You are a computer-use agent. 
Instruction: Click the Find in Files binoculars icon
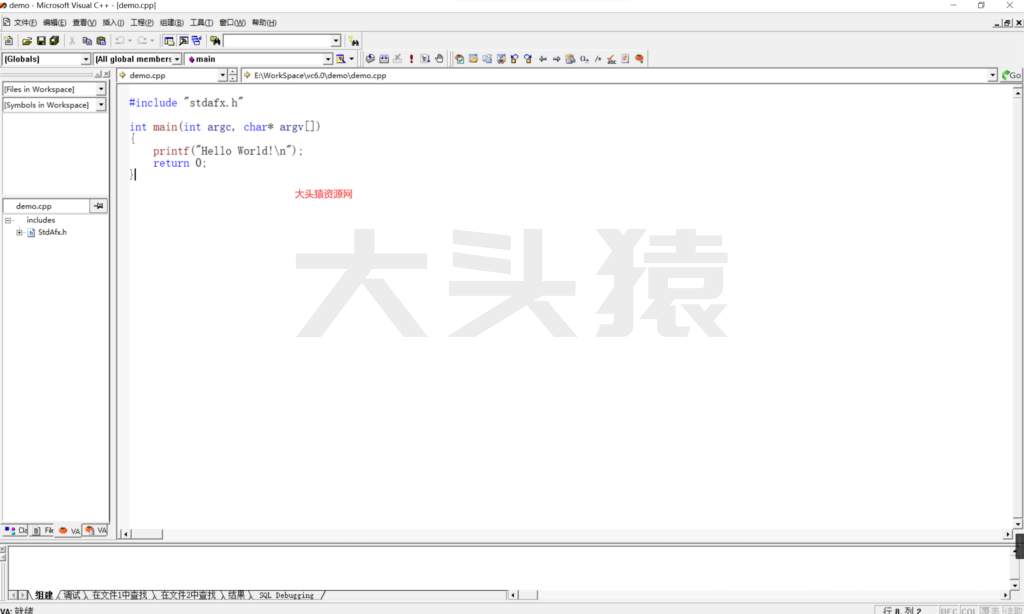coord(215,41)
